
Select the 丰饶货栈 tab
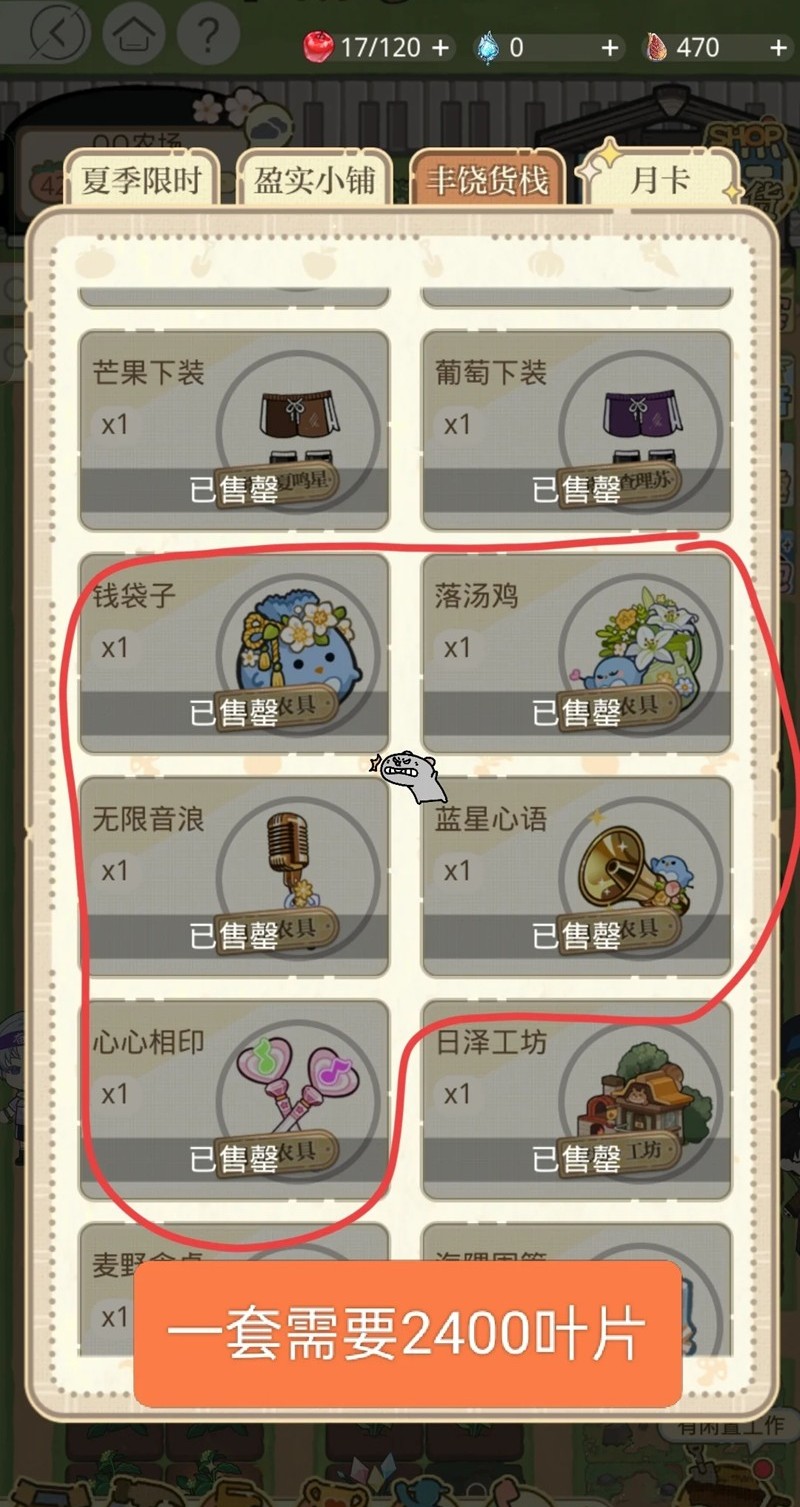coord(487,179)
